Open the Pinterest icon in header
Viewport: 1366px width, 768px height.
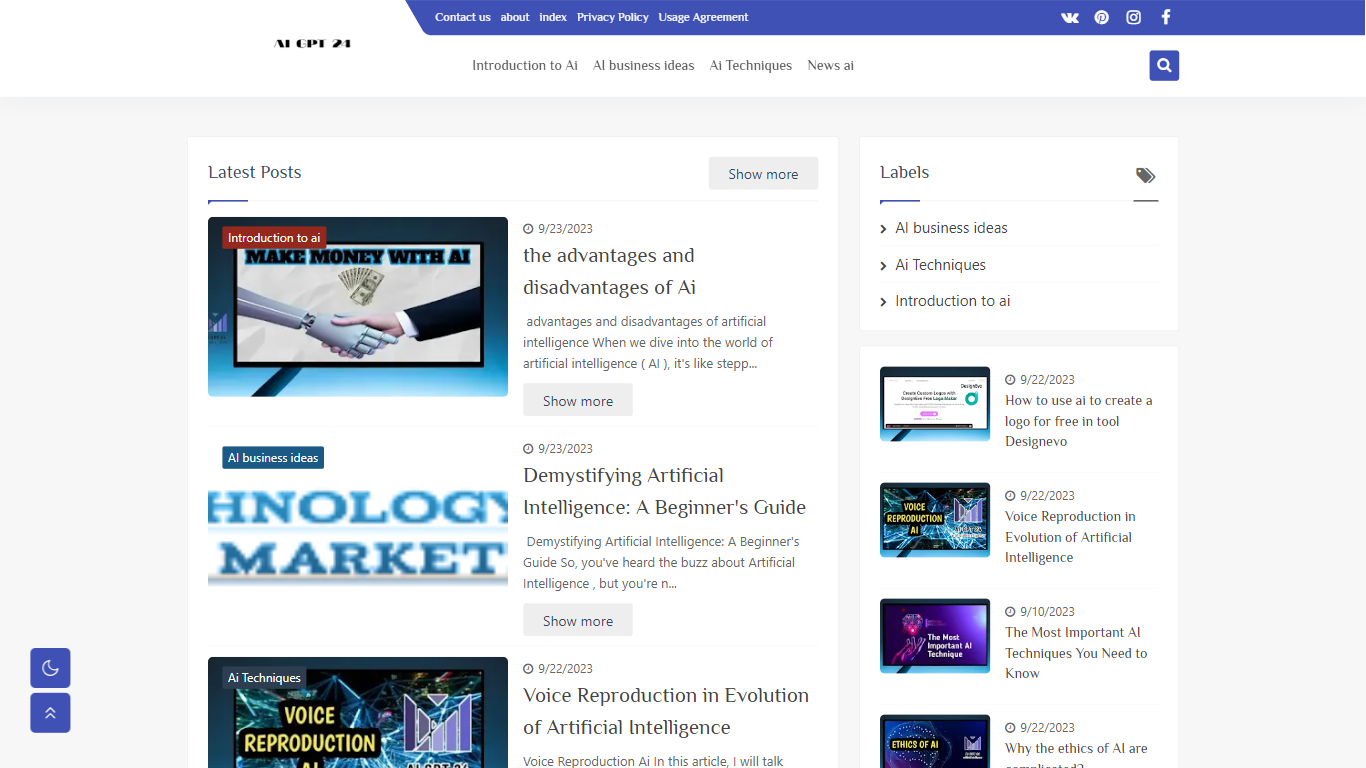coord(1101,17)
